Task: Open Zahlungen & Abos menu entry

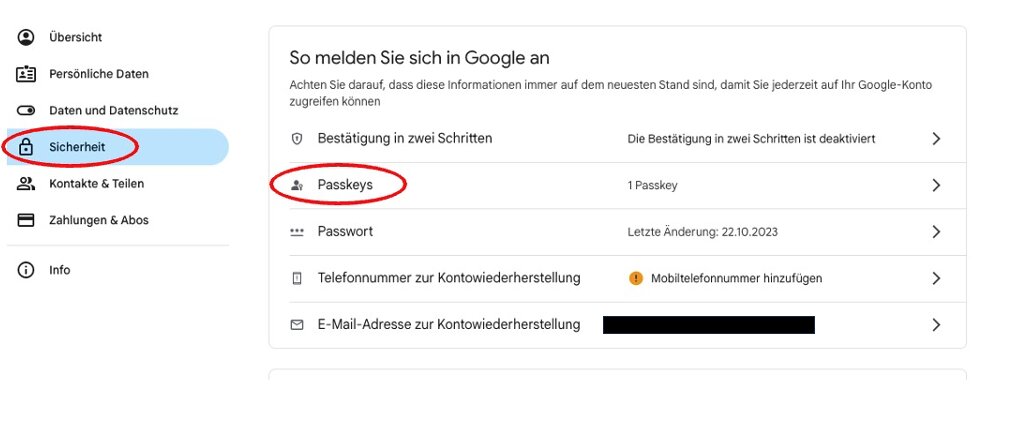Action: coord(98,220)
